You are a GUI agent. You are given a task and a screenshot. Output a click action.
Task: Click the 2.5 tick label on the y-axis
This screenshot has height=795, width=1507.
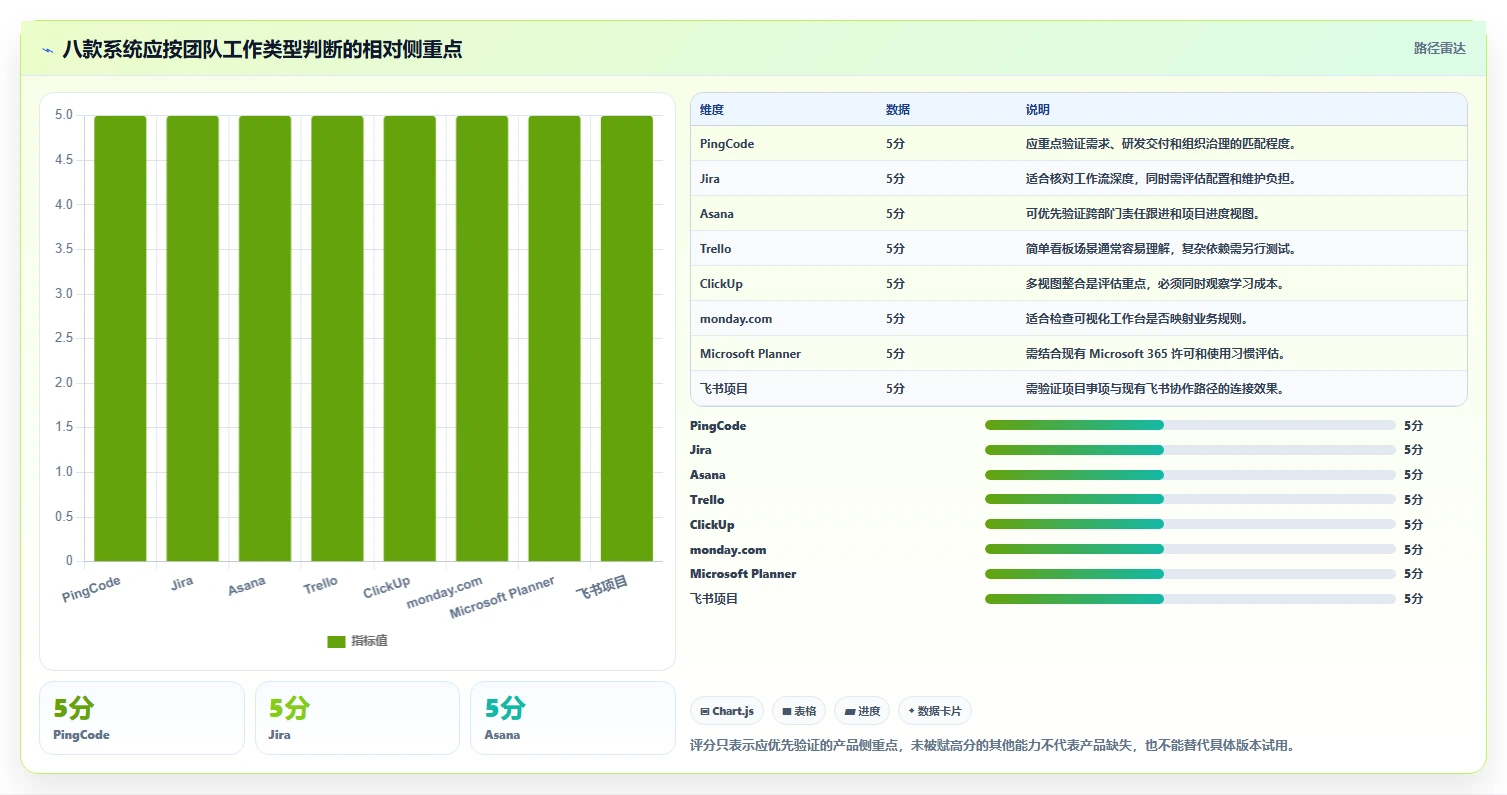(x=64, y=338)
